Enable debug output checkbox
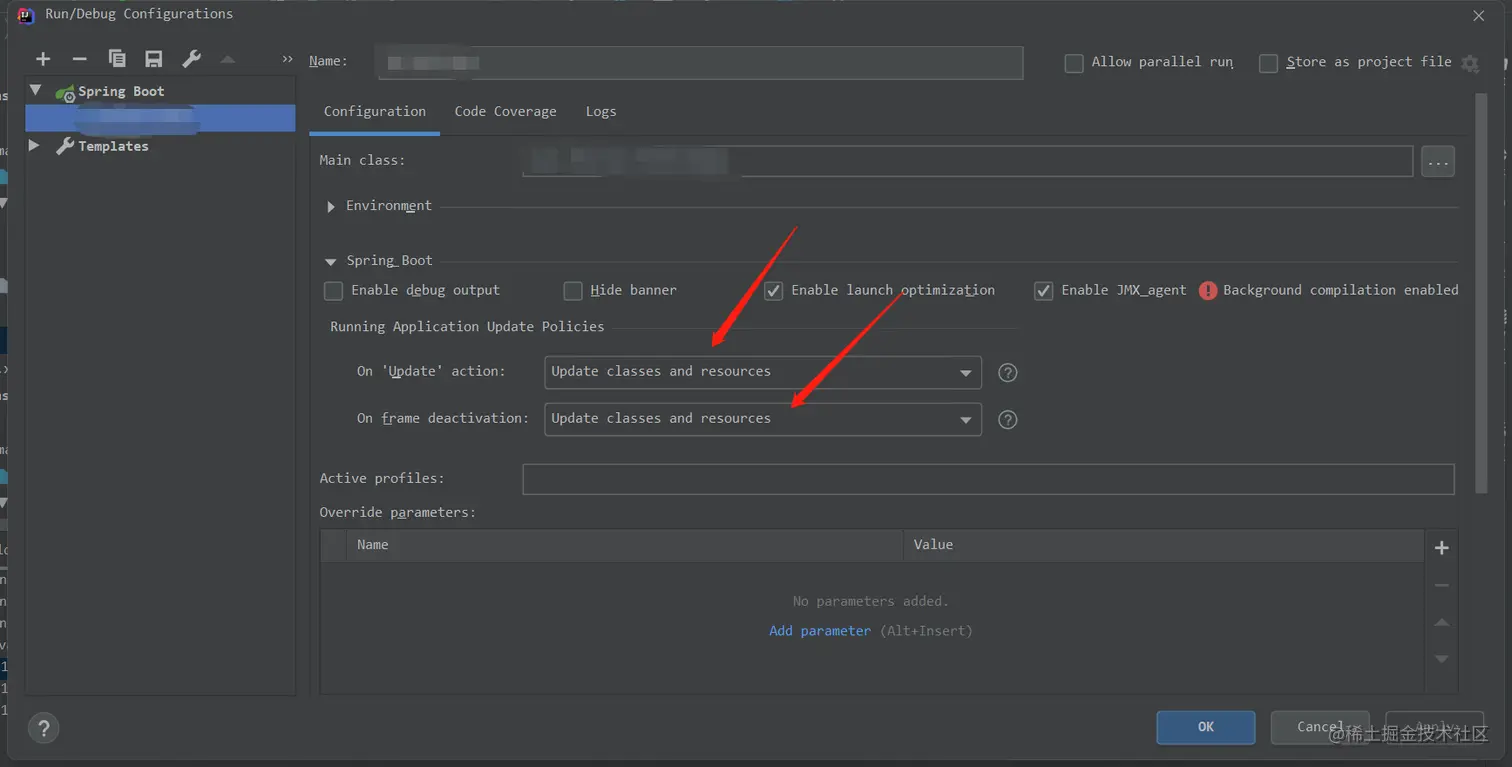 [x=333, y=291]
